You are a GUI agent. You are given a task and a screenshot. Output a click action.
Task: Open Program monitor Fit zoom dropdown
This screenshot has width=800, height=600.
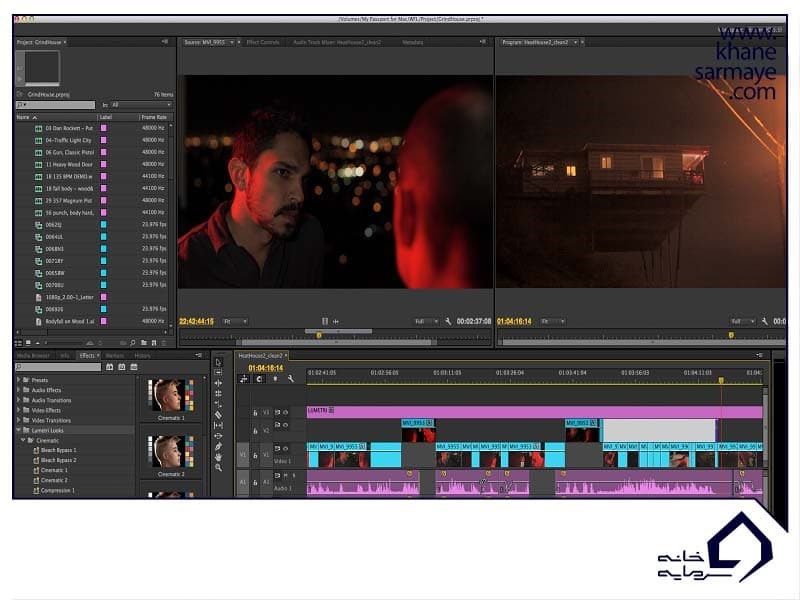[553, 321]
